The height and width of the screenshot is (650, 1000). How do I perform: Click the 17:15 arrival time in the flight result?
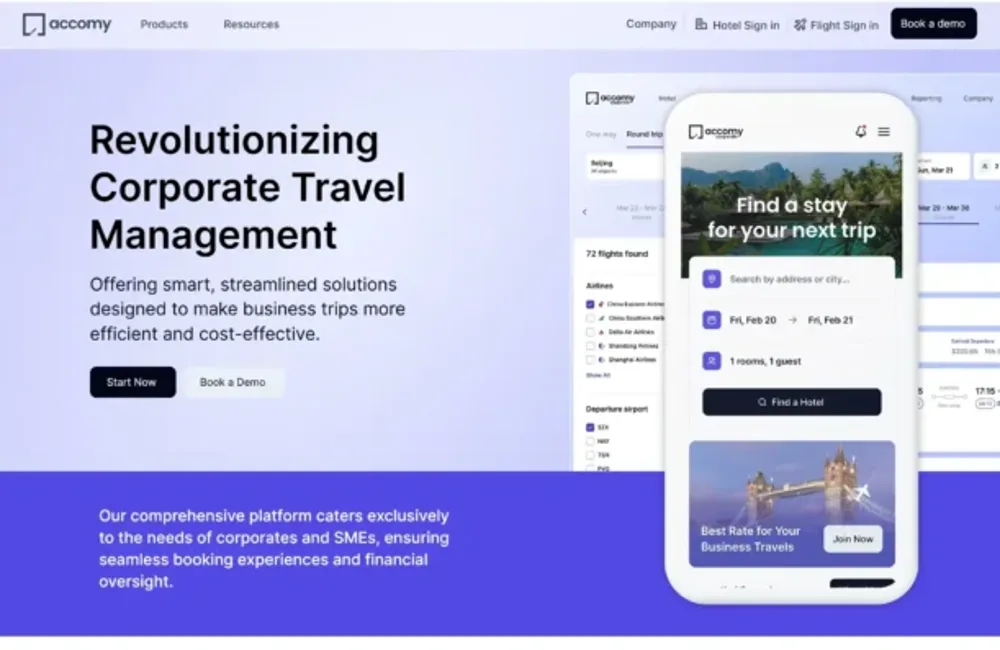(985, 391)
